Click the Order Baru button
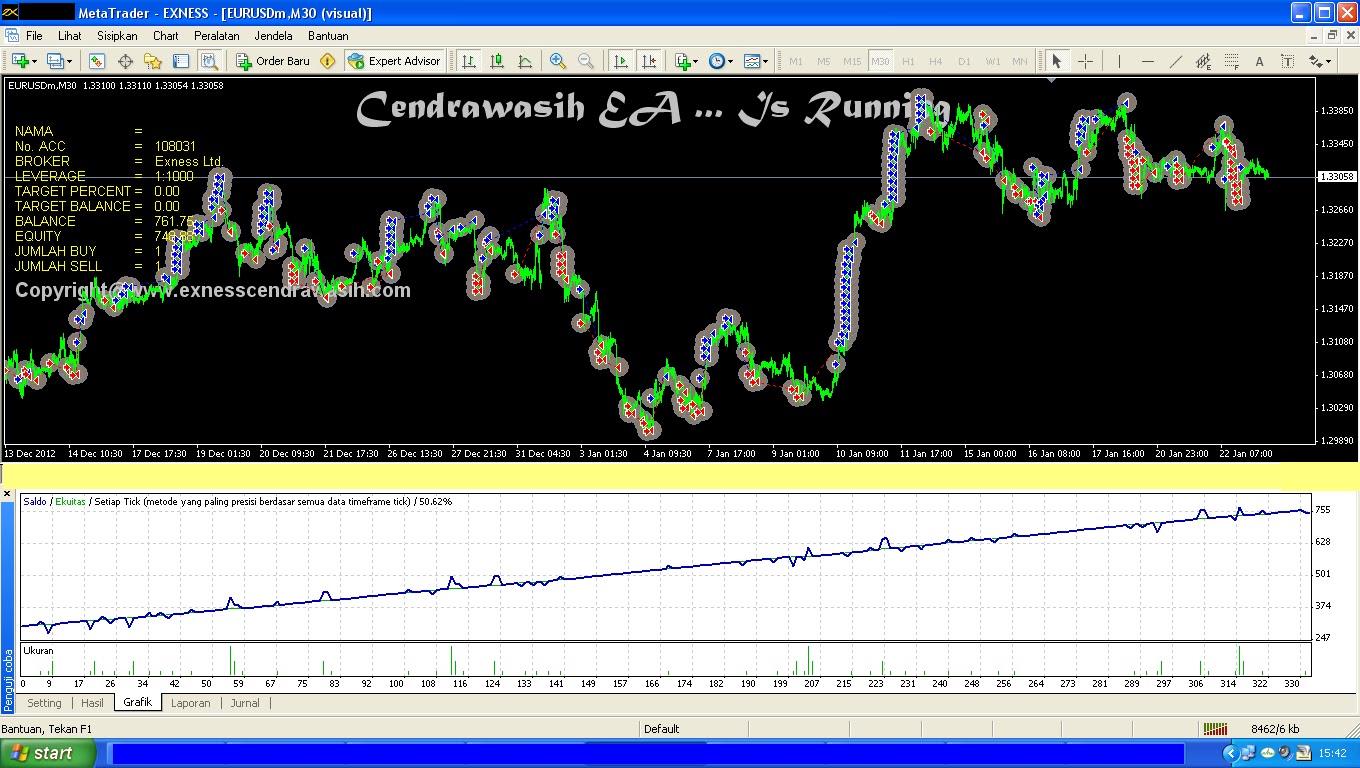 pos(273,61)
